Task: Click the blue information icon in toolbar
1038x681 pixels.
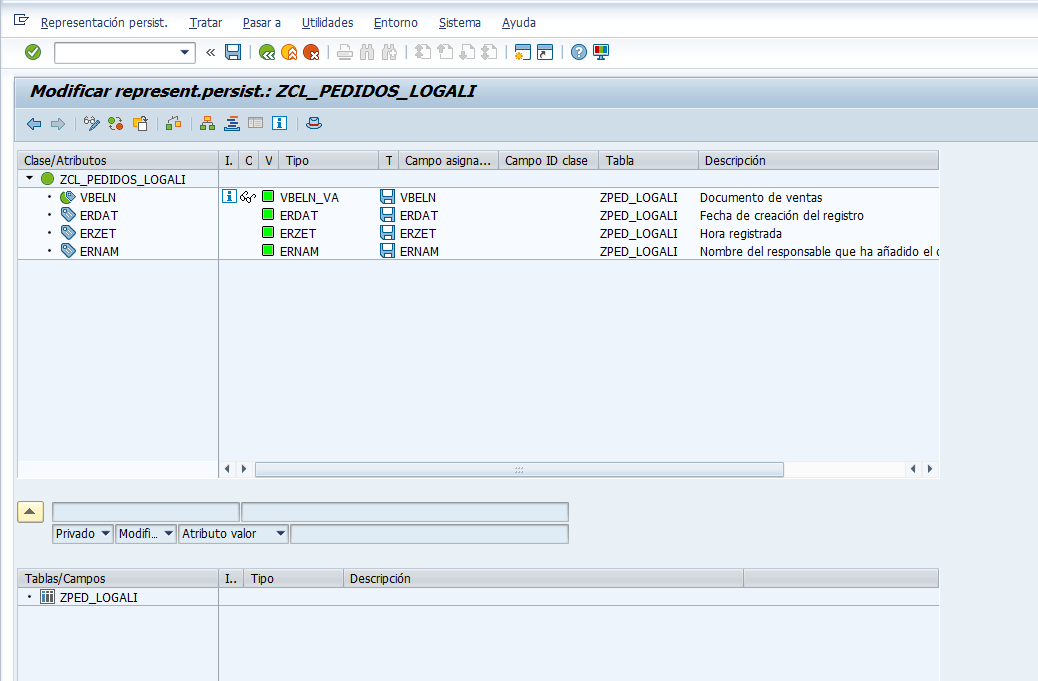Action: pyautogui.click(x=279, y=124)
